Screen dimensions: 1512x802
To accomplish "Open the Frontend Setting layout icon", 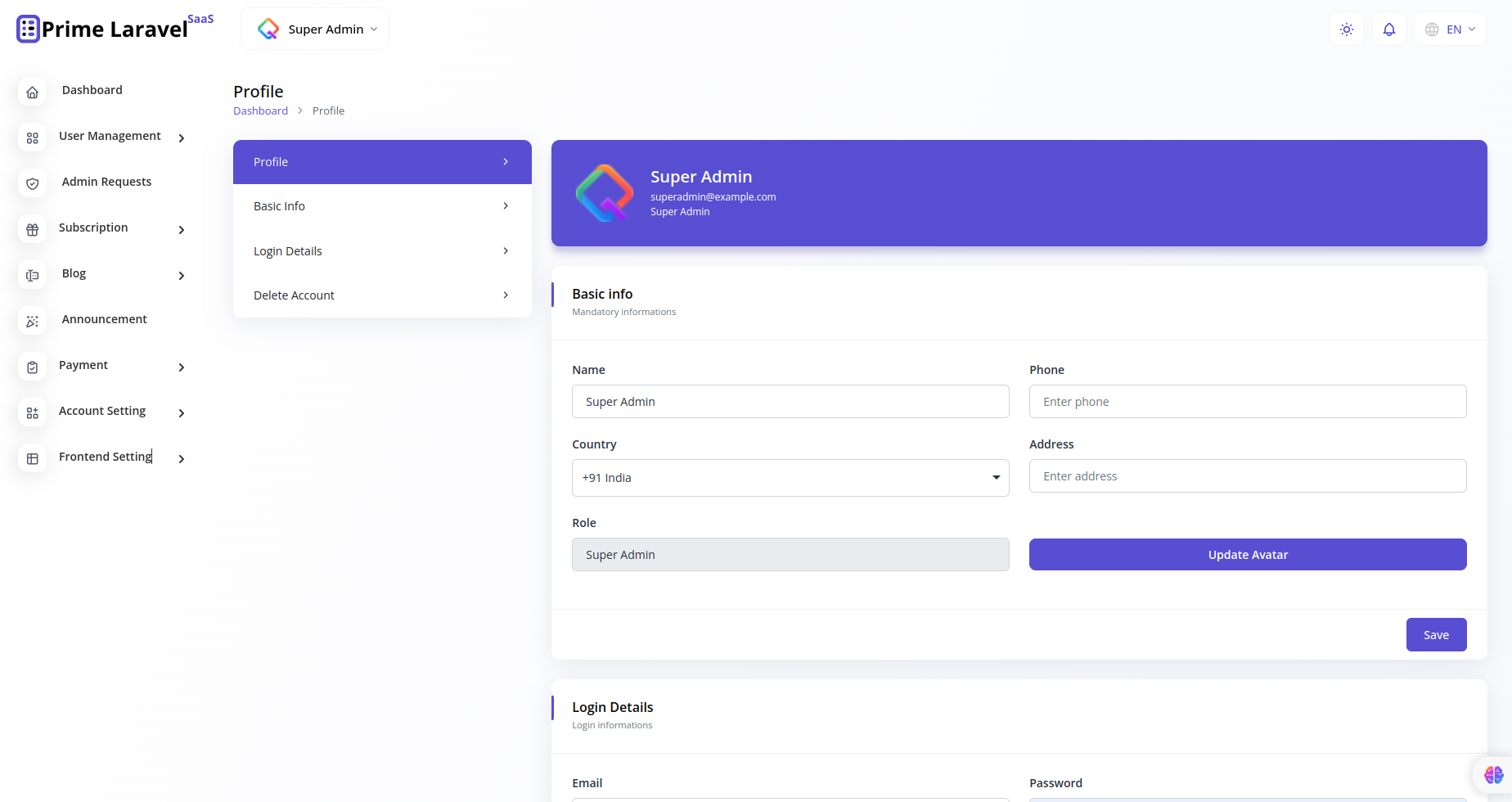I will coord(32,458).
